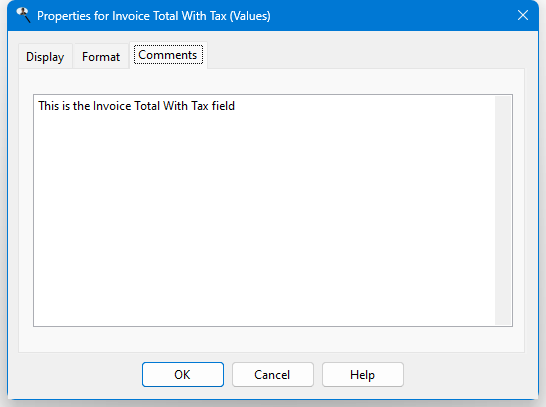Screen dimensions: 546x407
Task: Close the Properties dialog with the X
Action: pos(523,15)
